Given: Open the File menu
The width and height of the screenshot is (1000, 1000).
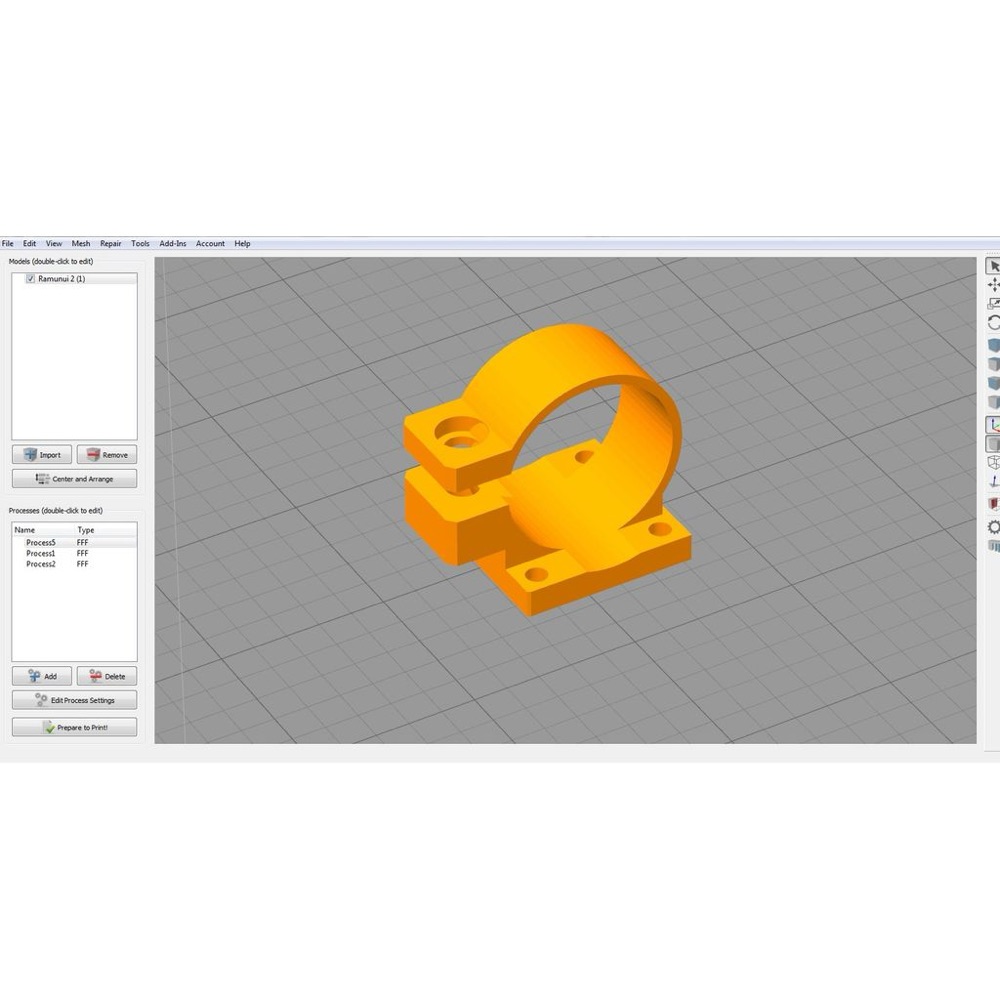Looking at the screenshot, I should tap(8, 244).
